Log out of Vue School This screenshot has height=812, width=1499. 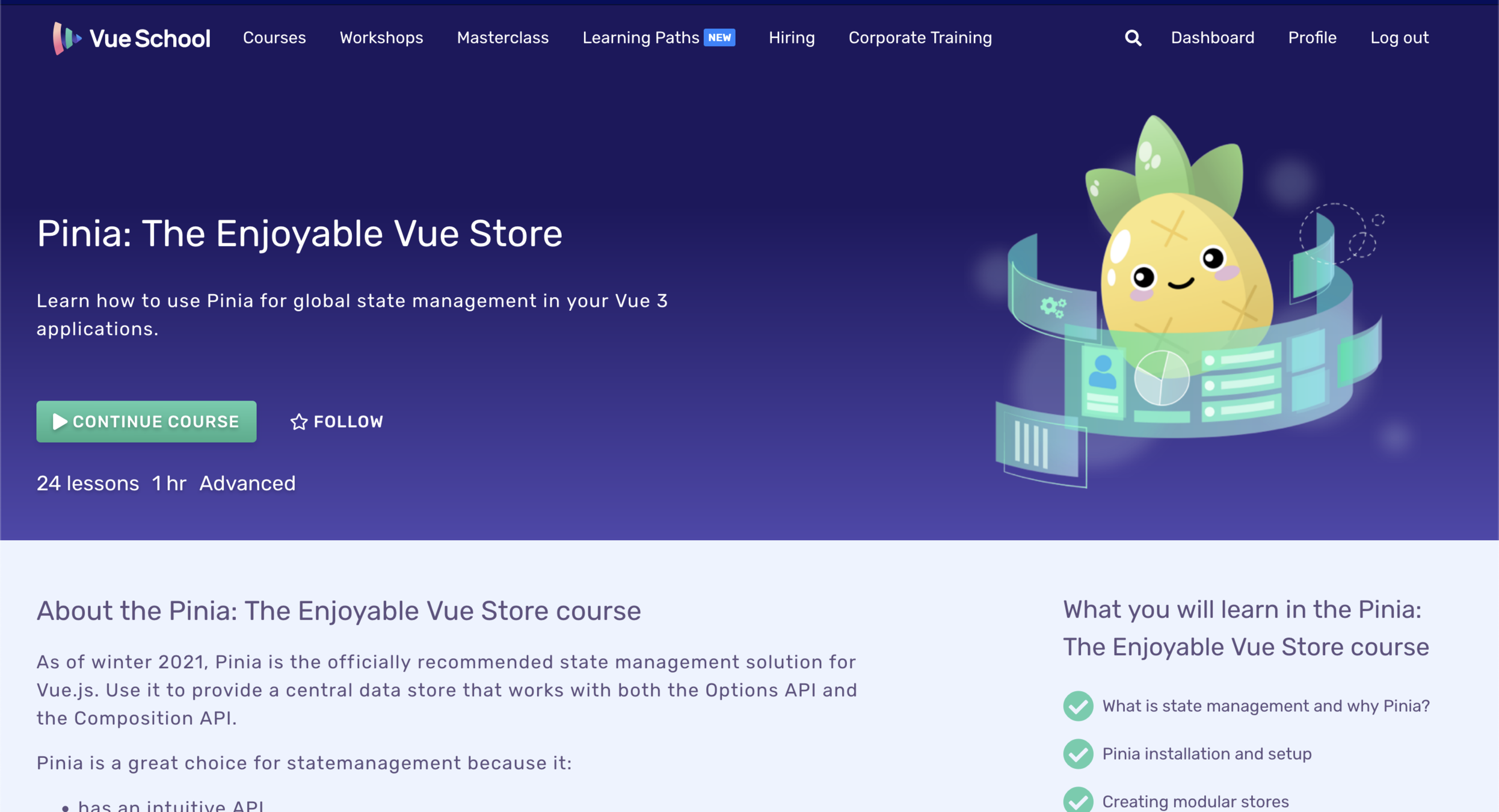(x=1399, y=38)
